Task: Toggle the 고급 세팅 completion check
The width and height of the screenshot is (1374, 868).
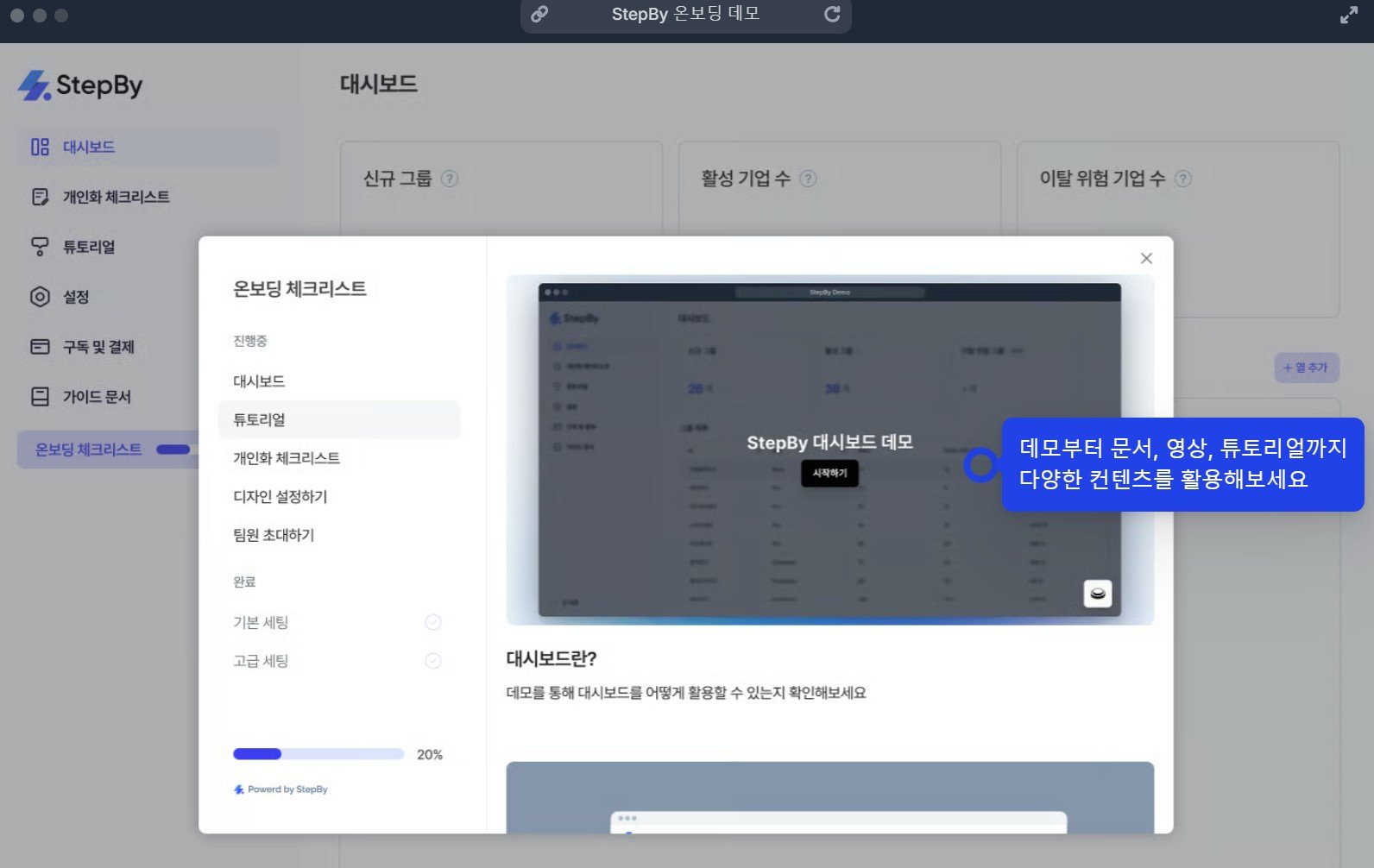Action: coord(433,661)
